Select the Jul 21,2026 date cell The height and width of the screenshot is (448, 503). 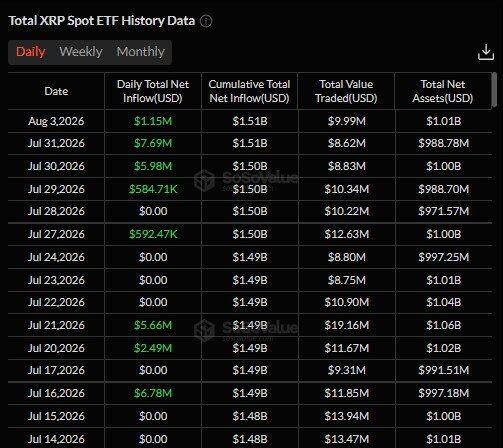[x=56, y=325]
